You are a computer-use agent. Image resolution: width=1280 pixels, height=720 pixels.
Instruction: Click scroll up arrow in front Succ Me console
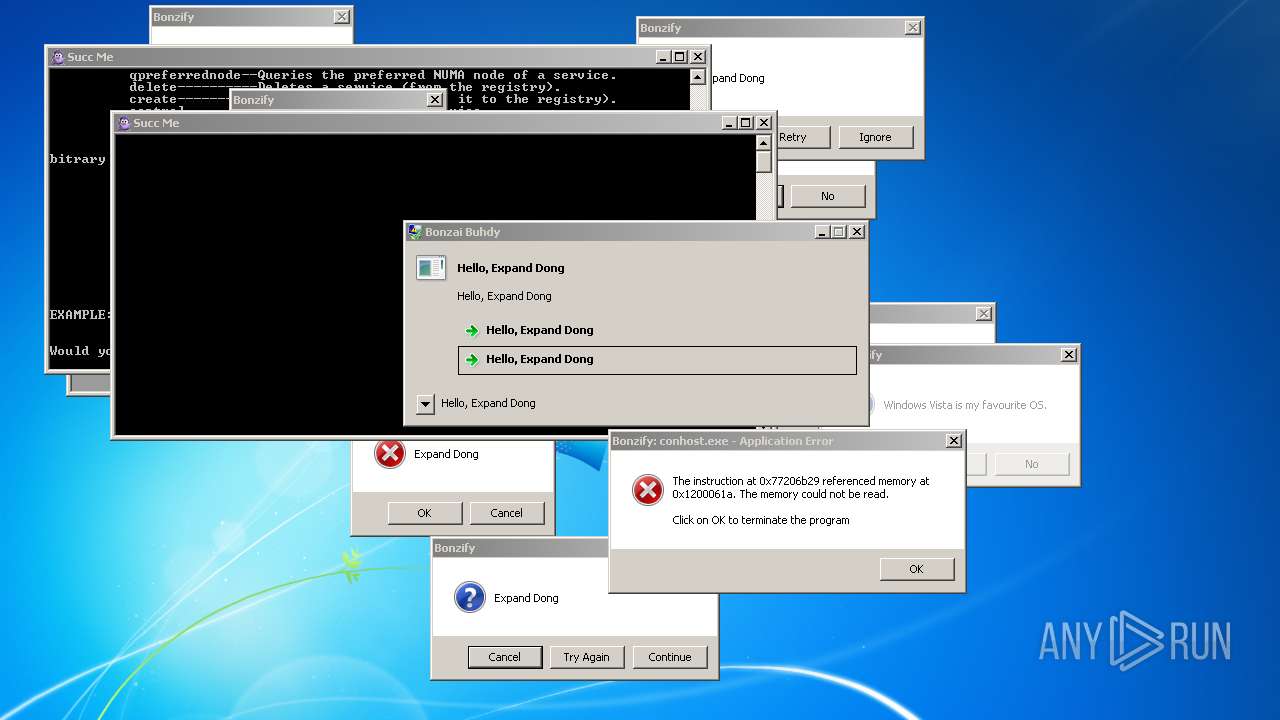pyautogui.click(x=764, y=143)
